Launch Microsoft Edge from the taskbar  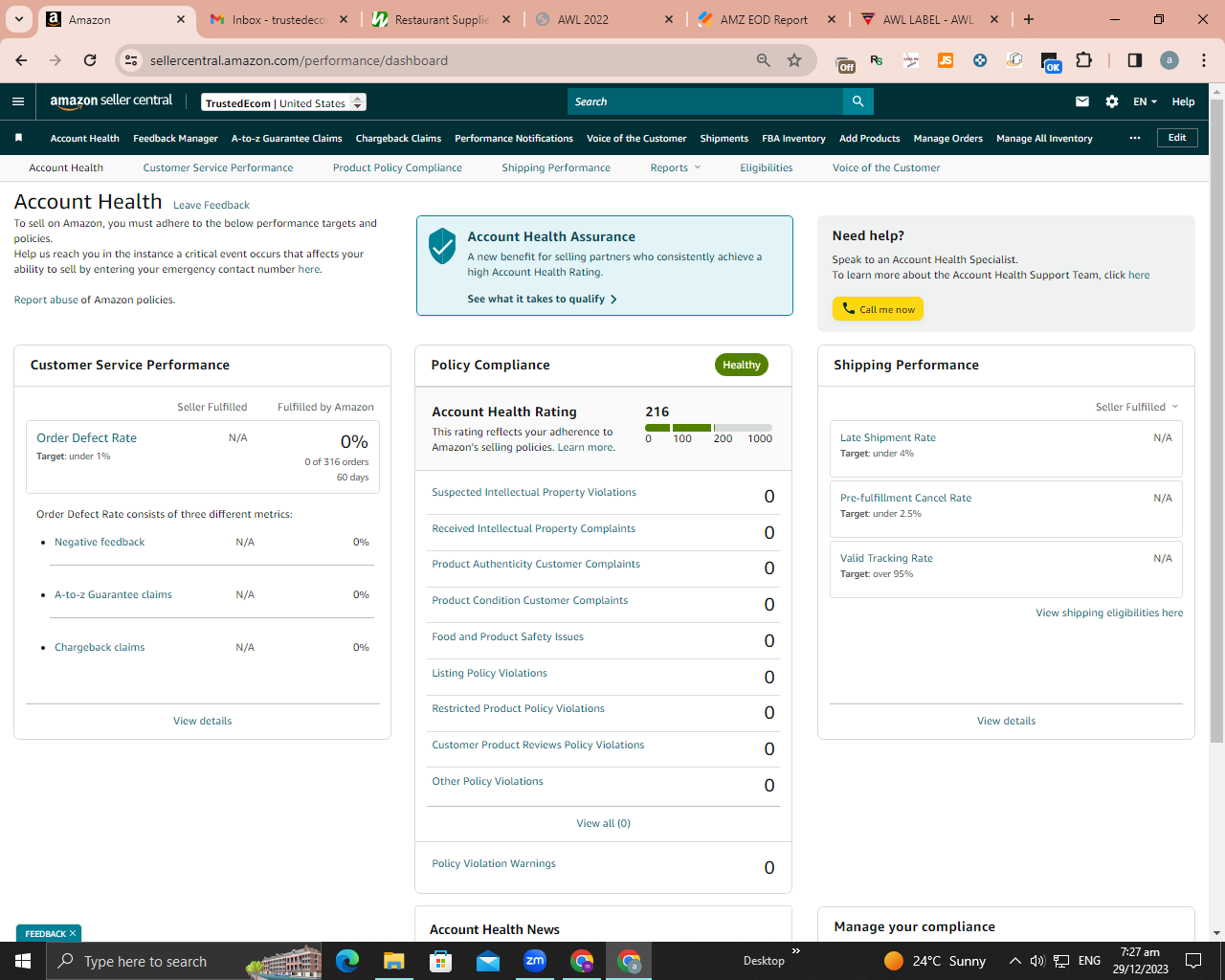pyautogui.click(x=347, y=961)
